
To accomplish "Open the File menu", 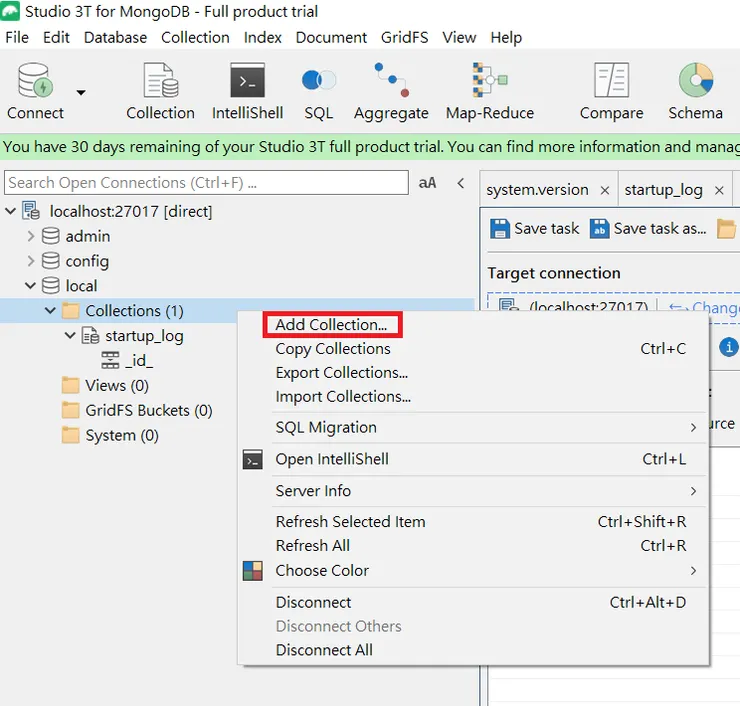I will [x=17, y=37].
